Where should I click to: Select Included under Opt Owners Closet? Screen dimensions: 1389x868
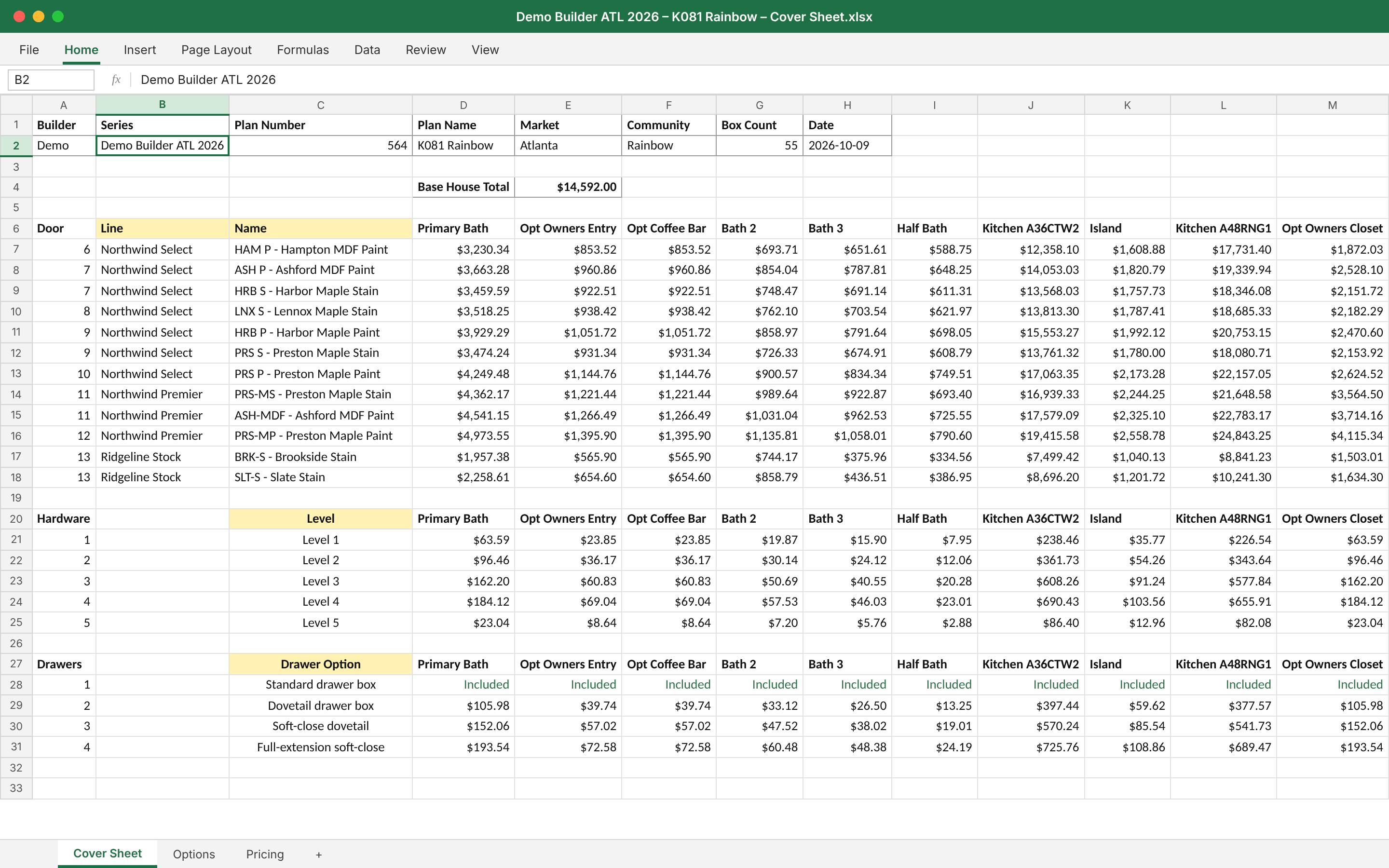tap(1332, 685)
